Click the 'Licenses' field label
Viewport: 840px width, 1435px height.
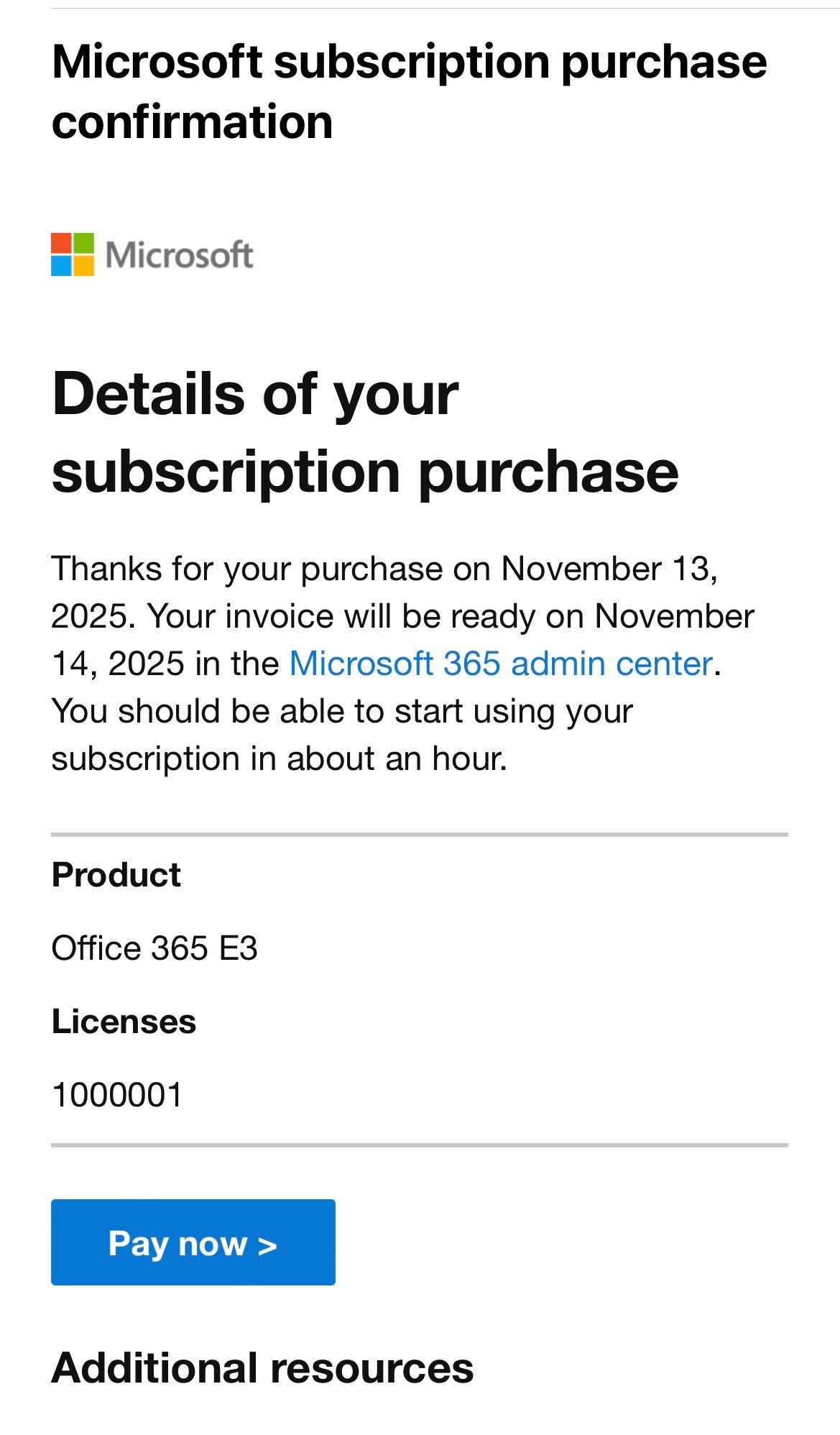click(124, 1022)
